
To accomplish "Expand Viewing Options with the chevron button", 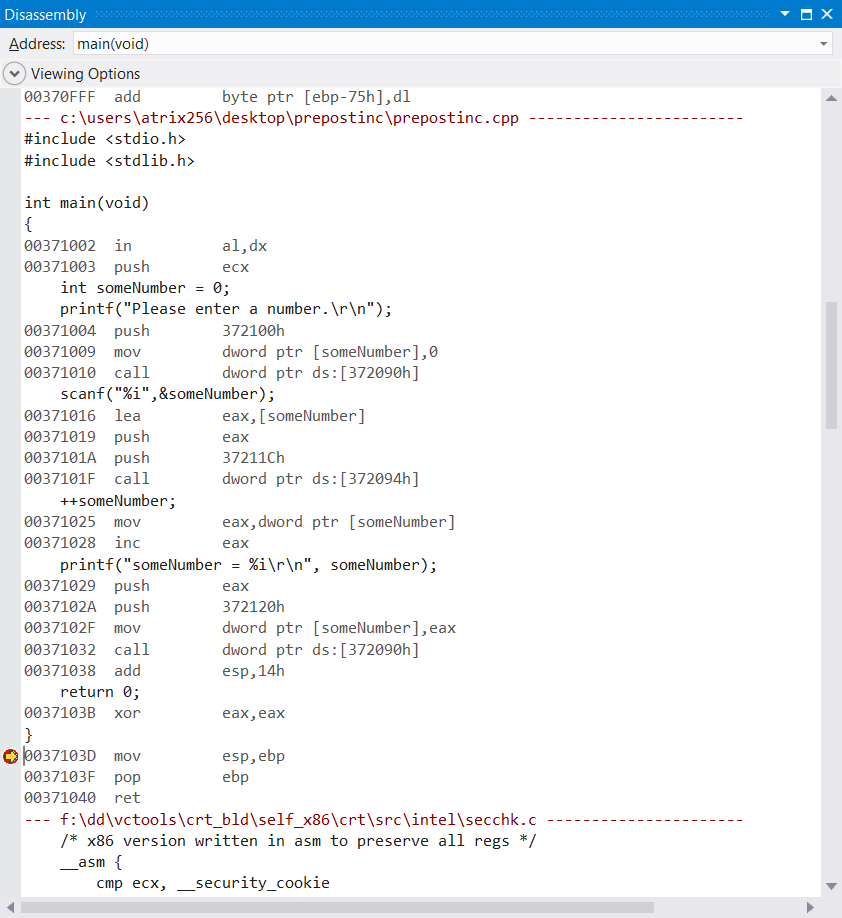I will [x=14, y=74].
